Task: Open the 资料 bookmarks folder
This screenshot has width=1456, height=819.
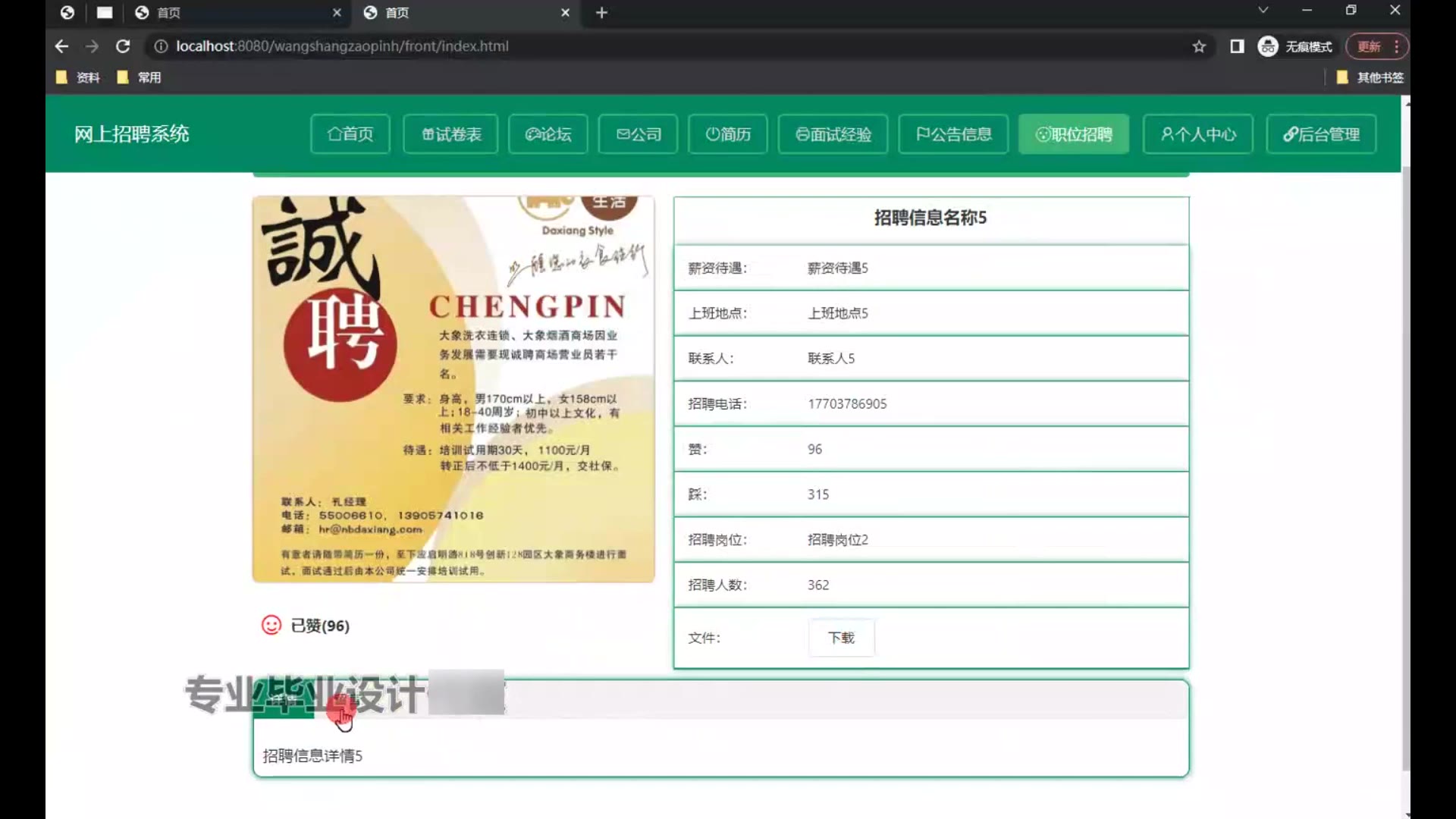Action: click(x=78, y=77)
